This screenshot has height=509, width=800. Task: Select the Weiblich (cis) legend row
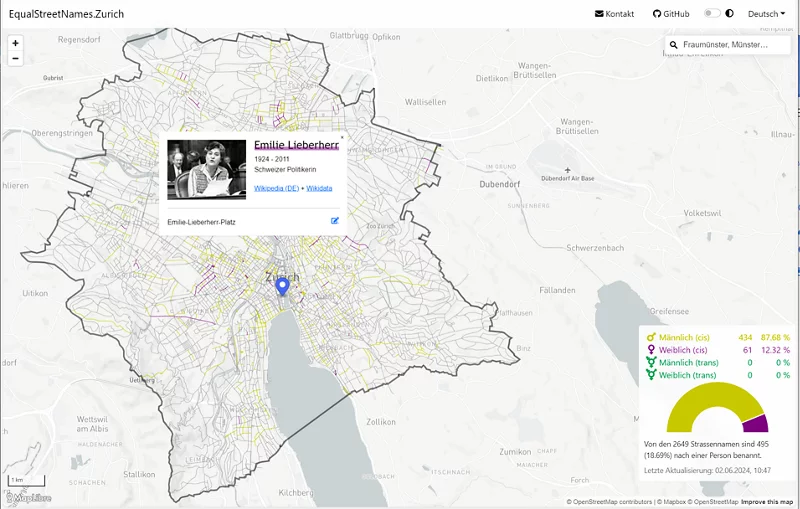point(718,350)
